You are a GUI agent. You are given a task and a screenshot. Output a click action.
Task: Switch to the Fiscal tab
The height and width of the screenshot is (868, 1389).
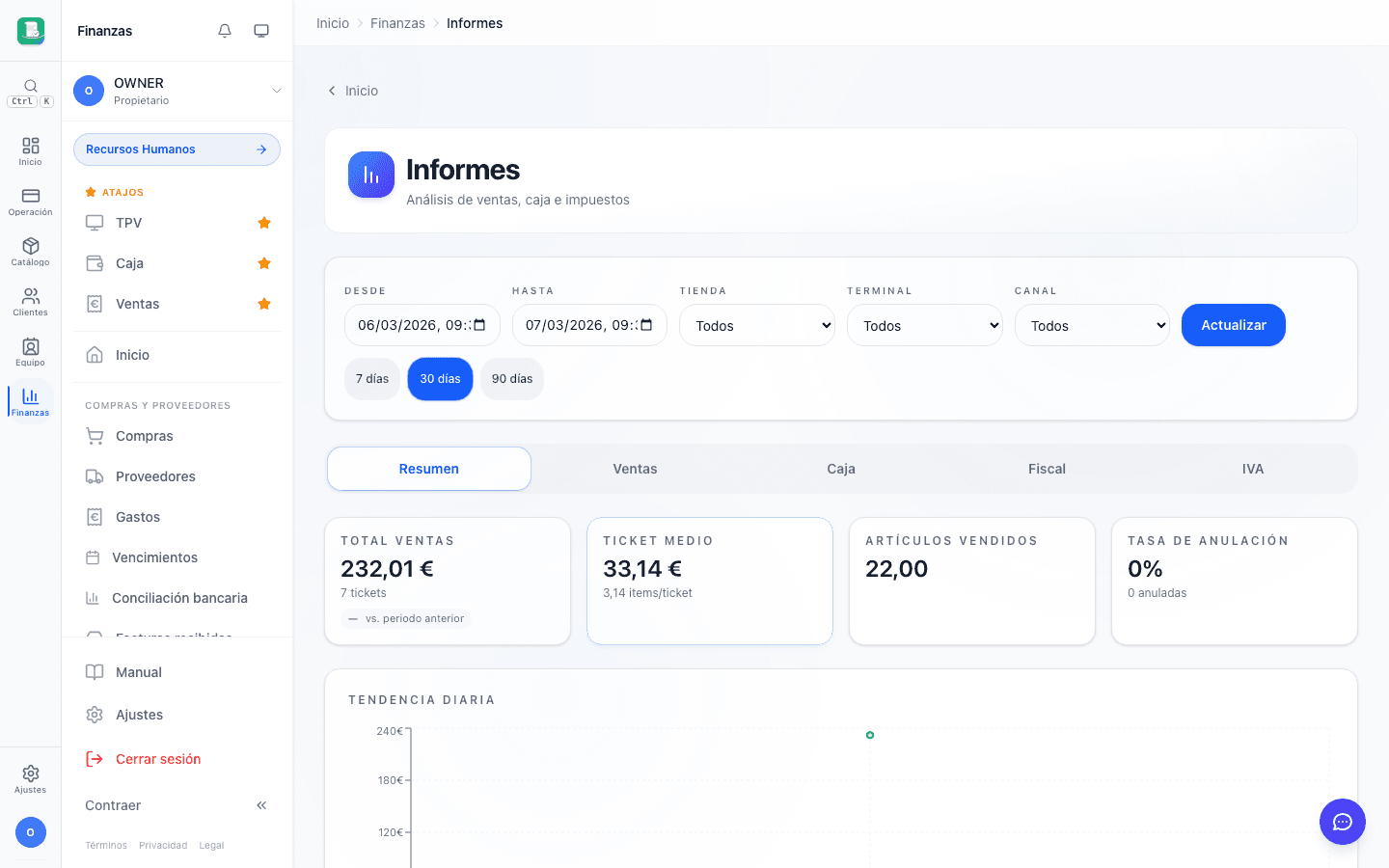1047,469
